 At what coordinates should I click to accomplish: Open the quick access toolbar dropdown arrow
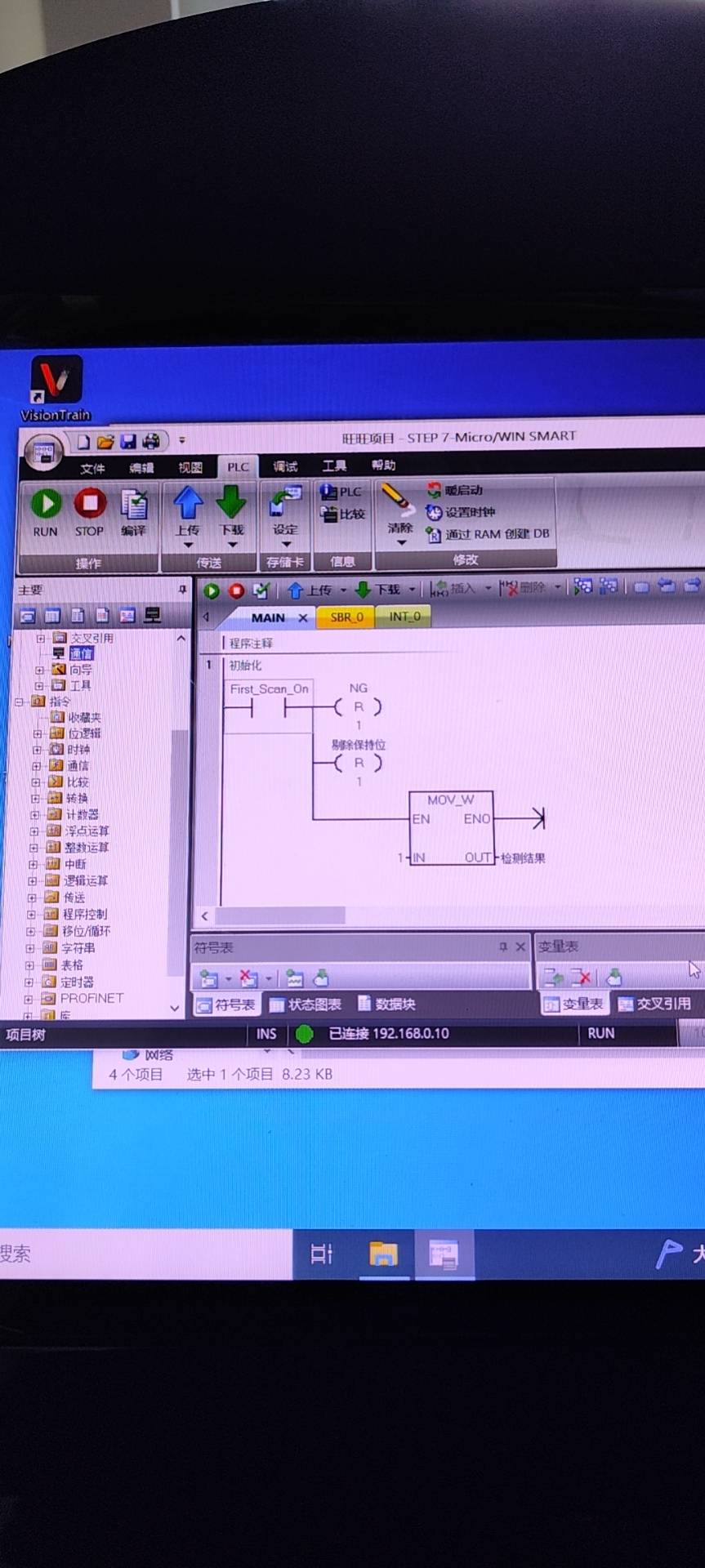[x=182, y=440]
